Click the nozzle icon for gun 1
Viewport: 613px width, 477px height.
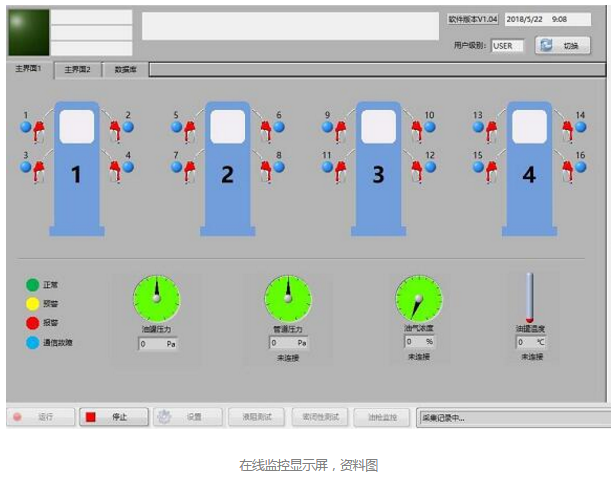pyautogui.click(x=40, y=128)
